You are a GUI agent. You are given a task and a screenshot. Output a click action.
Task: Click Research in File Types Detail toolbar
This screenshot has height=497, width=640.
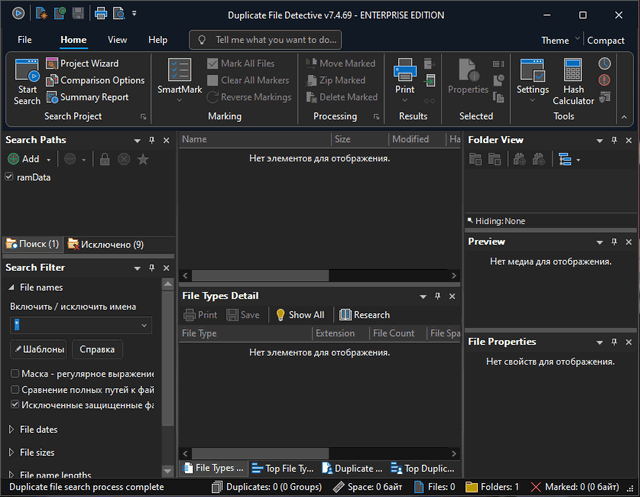coord(364,315)
